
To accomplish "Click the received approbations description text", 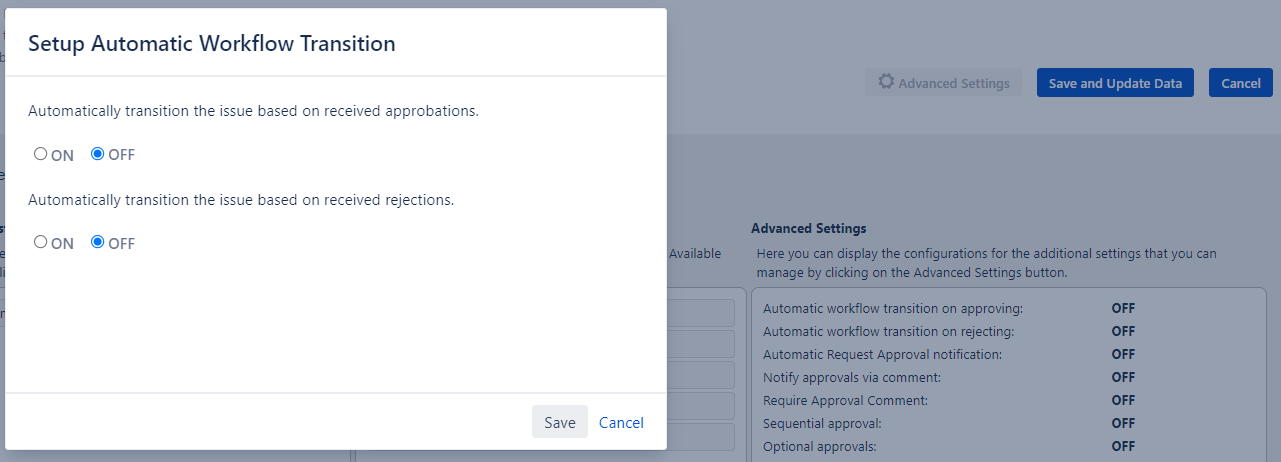I will pos(253,111).
